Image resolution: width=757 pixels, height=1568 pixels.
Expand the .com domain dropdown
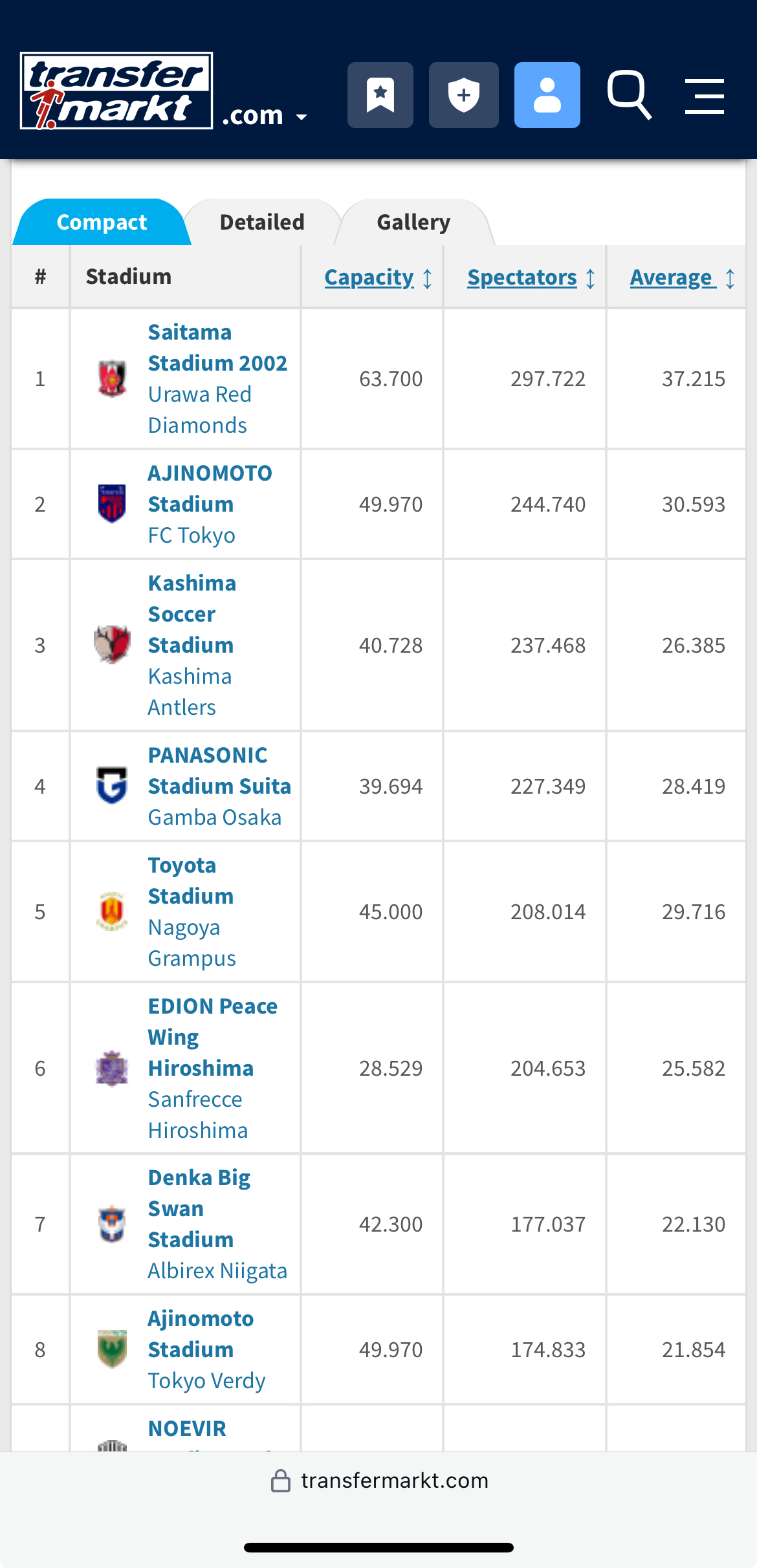265,116
